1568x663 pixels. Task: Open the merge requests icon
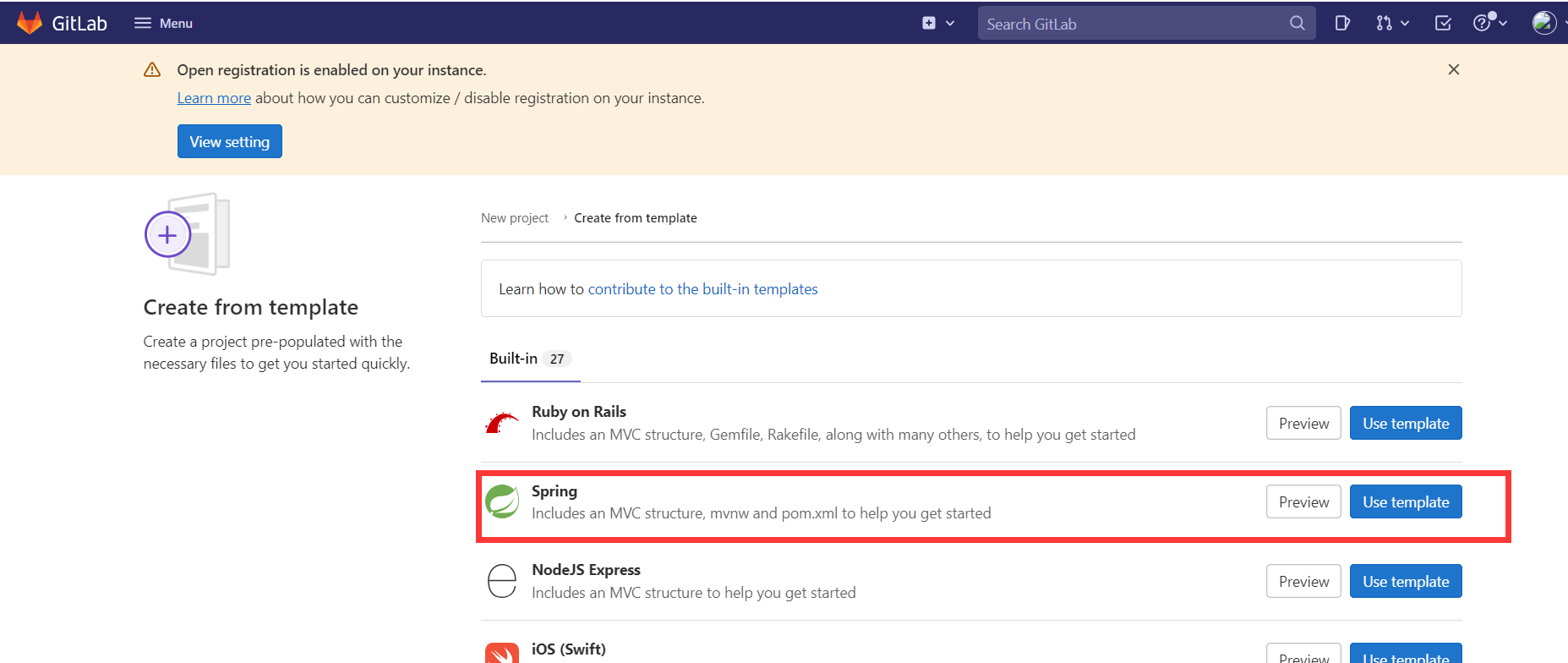(1384, 24)
